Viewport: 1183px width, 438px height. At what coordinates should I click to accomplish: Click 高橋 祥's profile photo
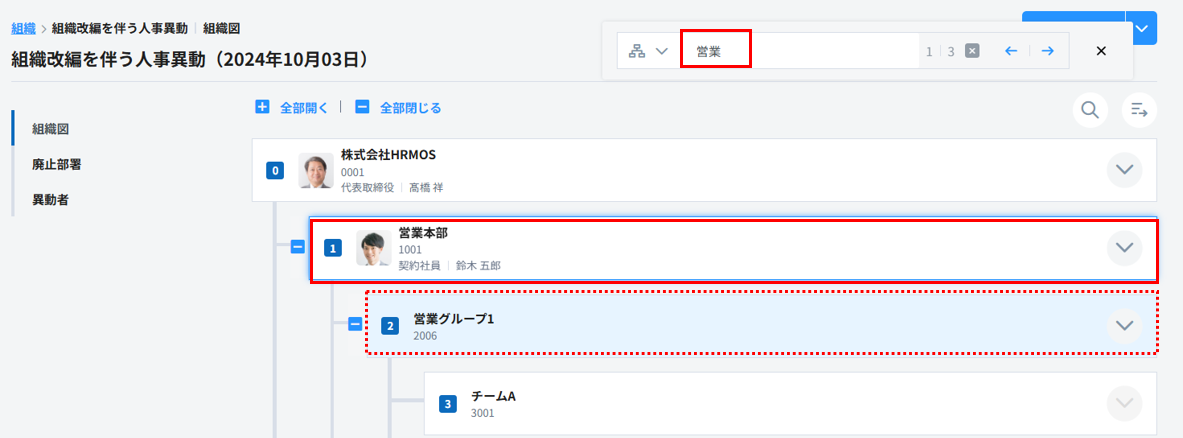[x=316, y=171]
